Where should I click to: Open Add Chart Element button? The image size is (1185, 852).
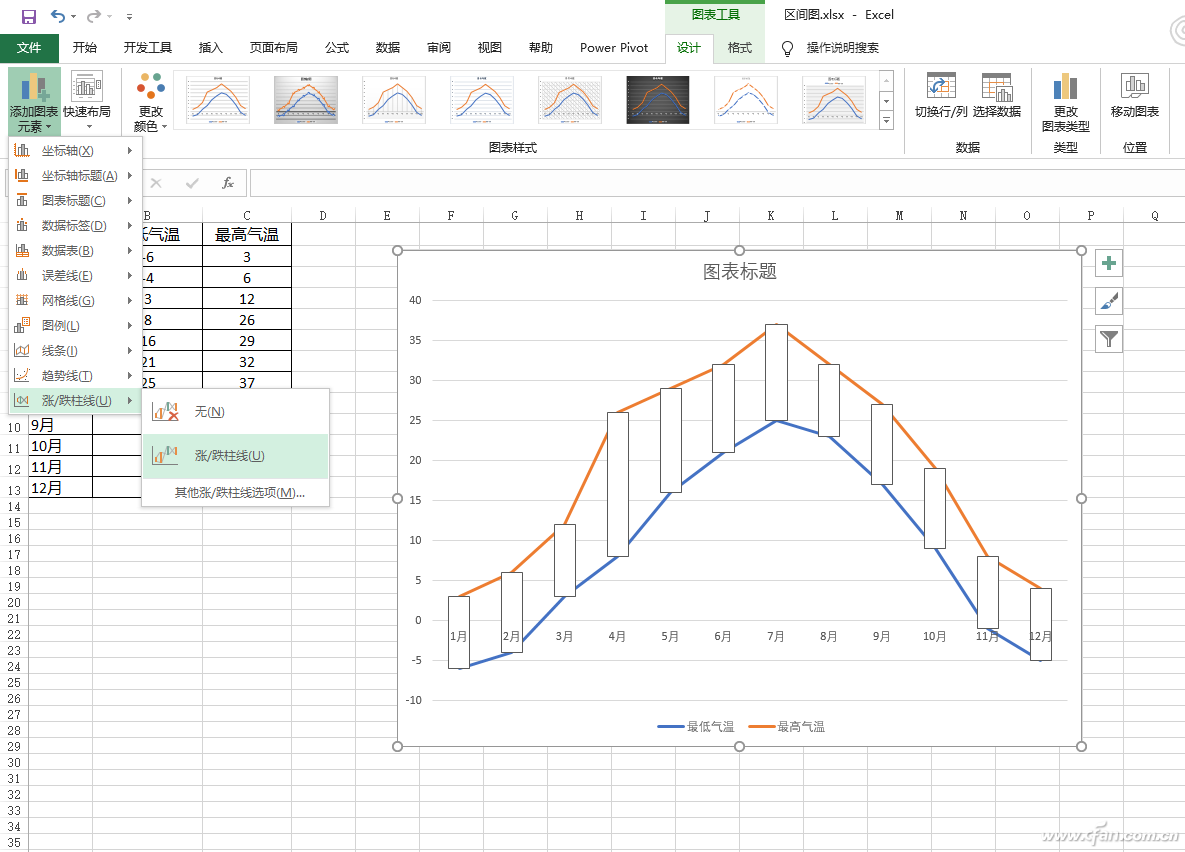[x=34, y=101]
